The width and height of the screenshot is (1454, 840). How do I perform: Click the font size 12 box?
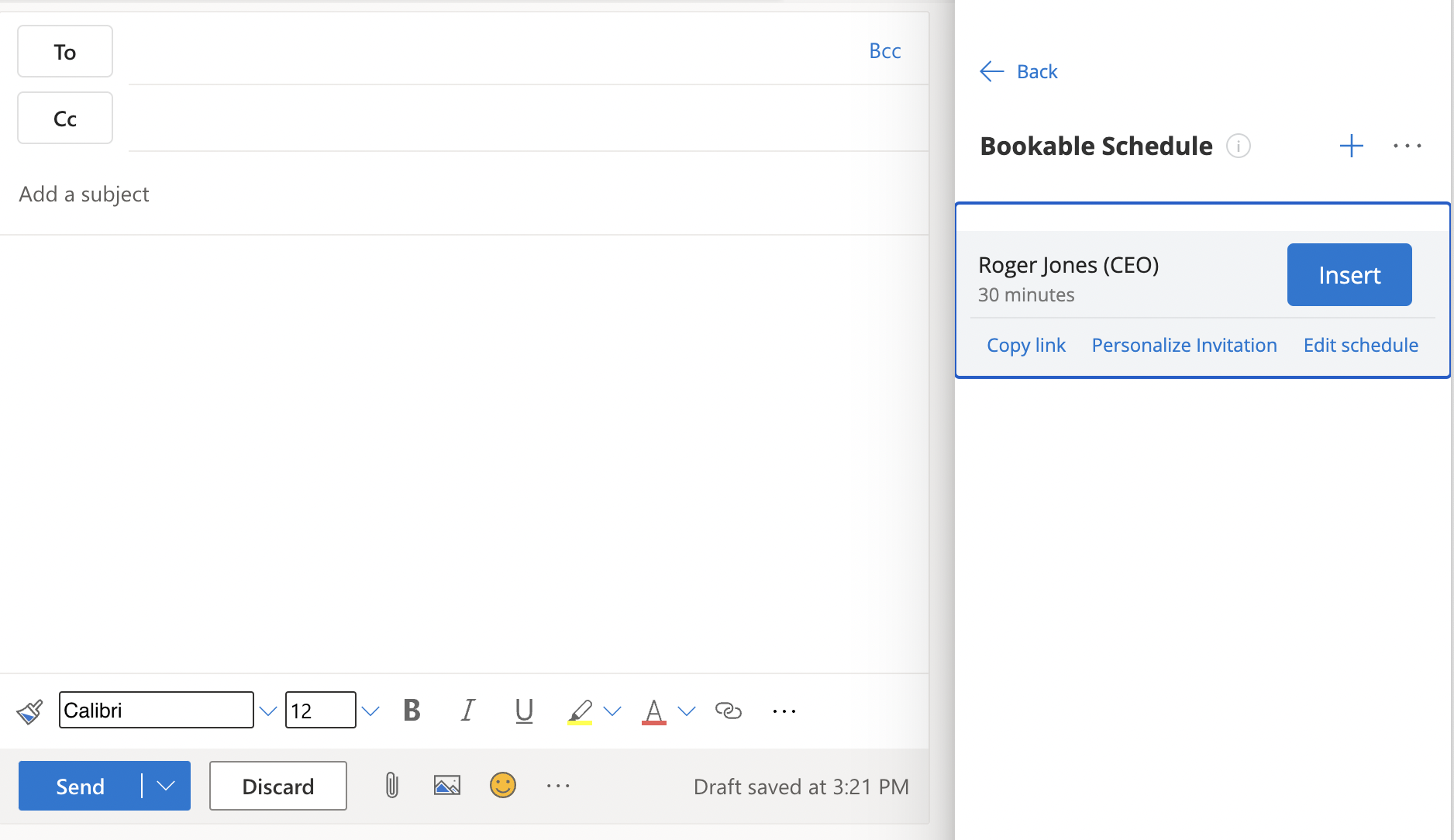pos(321,710)
